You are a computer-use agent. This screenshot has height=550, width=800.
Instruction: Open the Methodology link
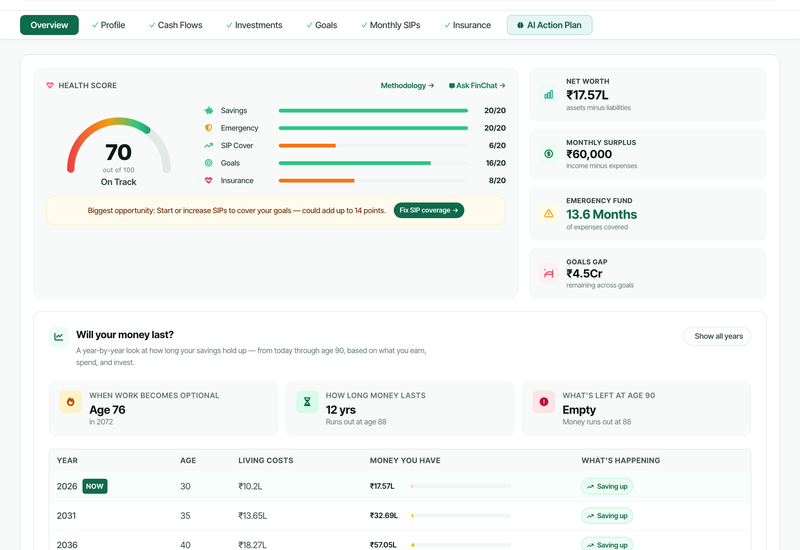(x=407, y=86)
